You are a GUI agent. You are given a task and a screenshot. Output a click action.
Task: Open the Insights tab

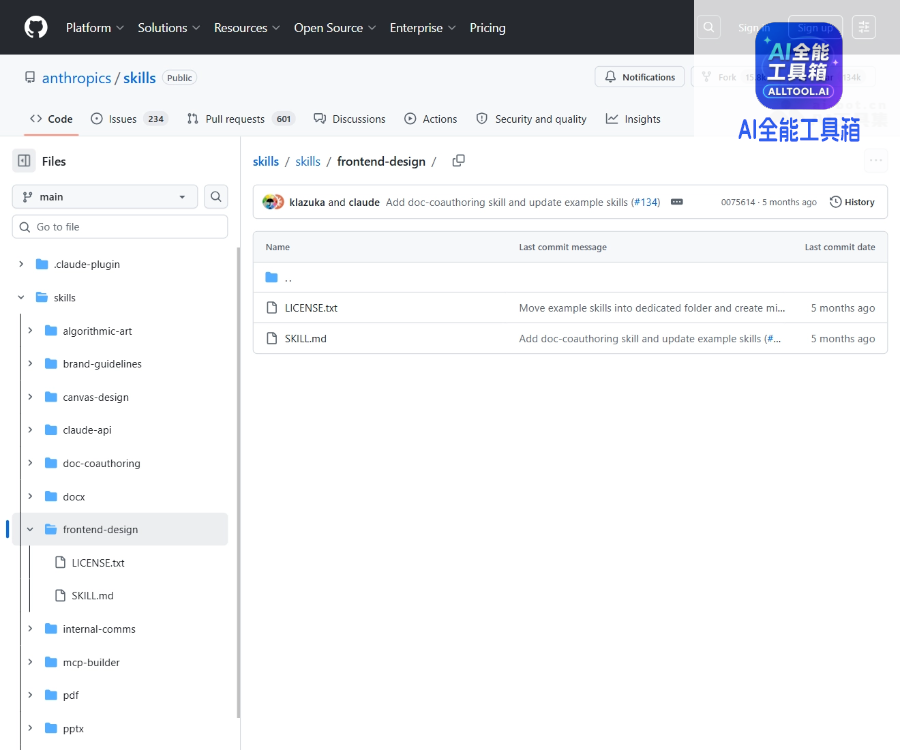point(633,119)
